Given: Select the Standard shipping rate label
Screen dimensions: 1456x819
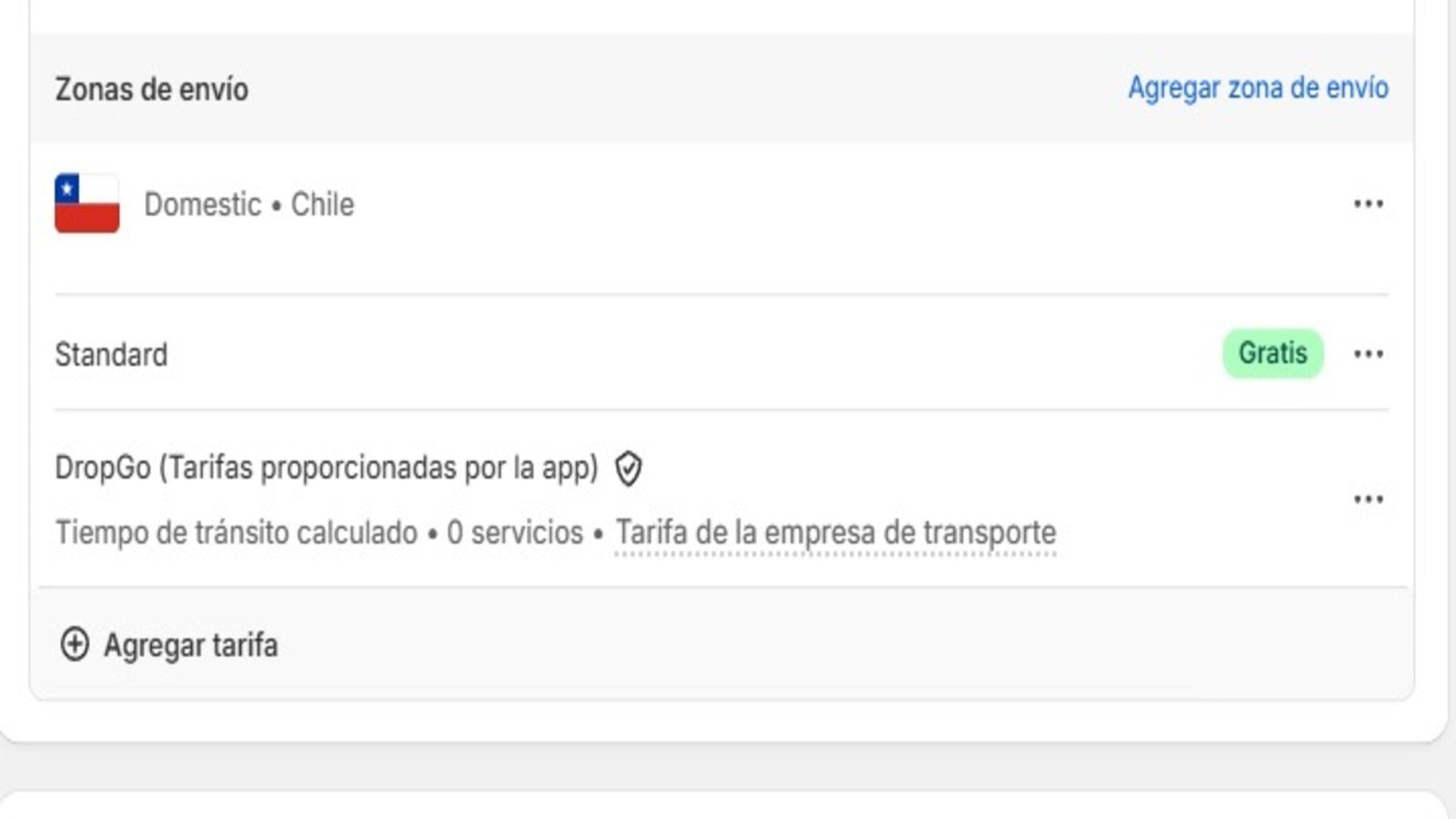Looking at the screenshot, I should 111,354.
